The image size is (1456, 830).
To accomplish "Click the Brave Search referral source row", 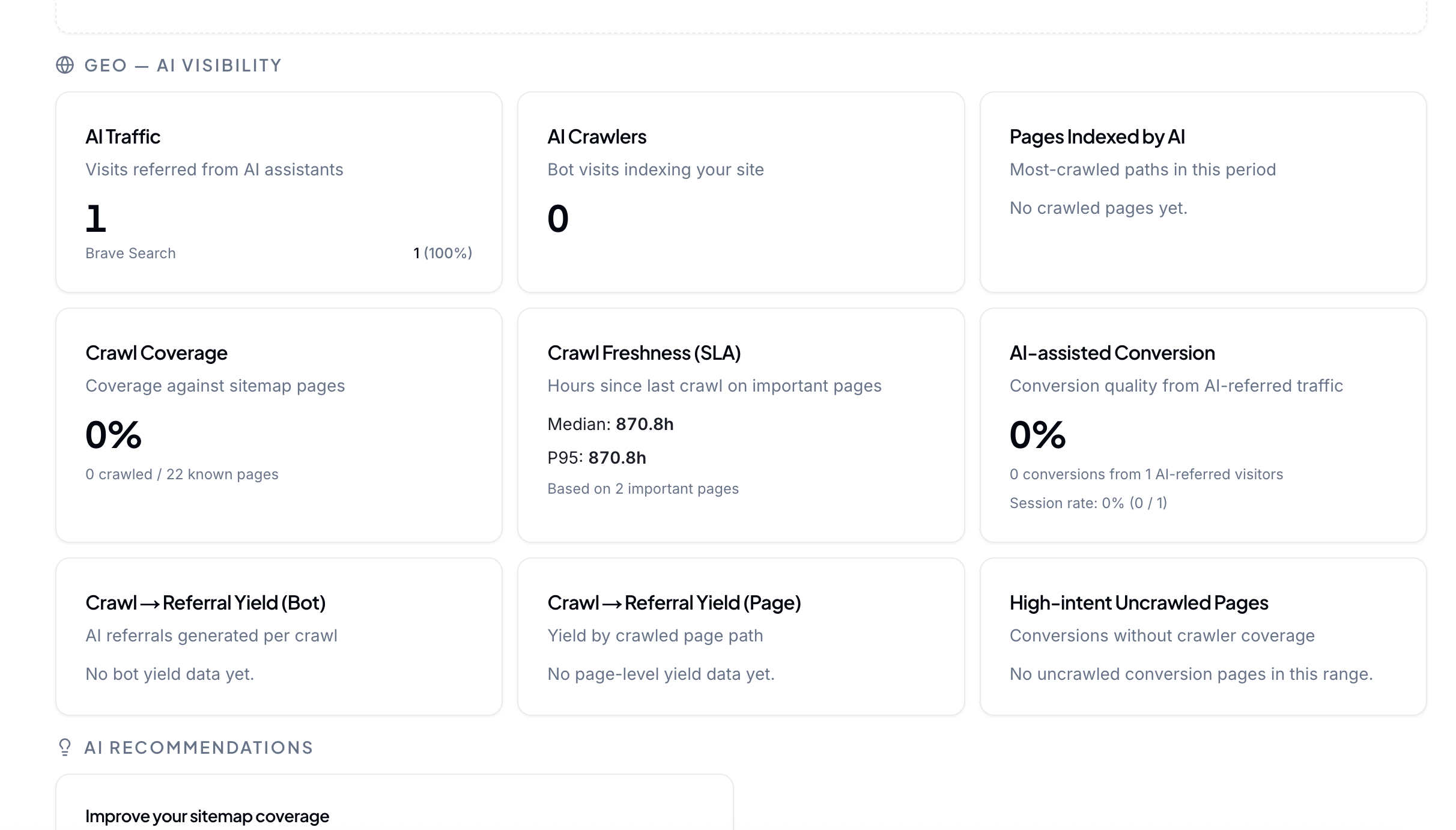I will (279, 253).
